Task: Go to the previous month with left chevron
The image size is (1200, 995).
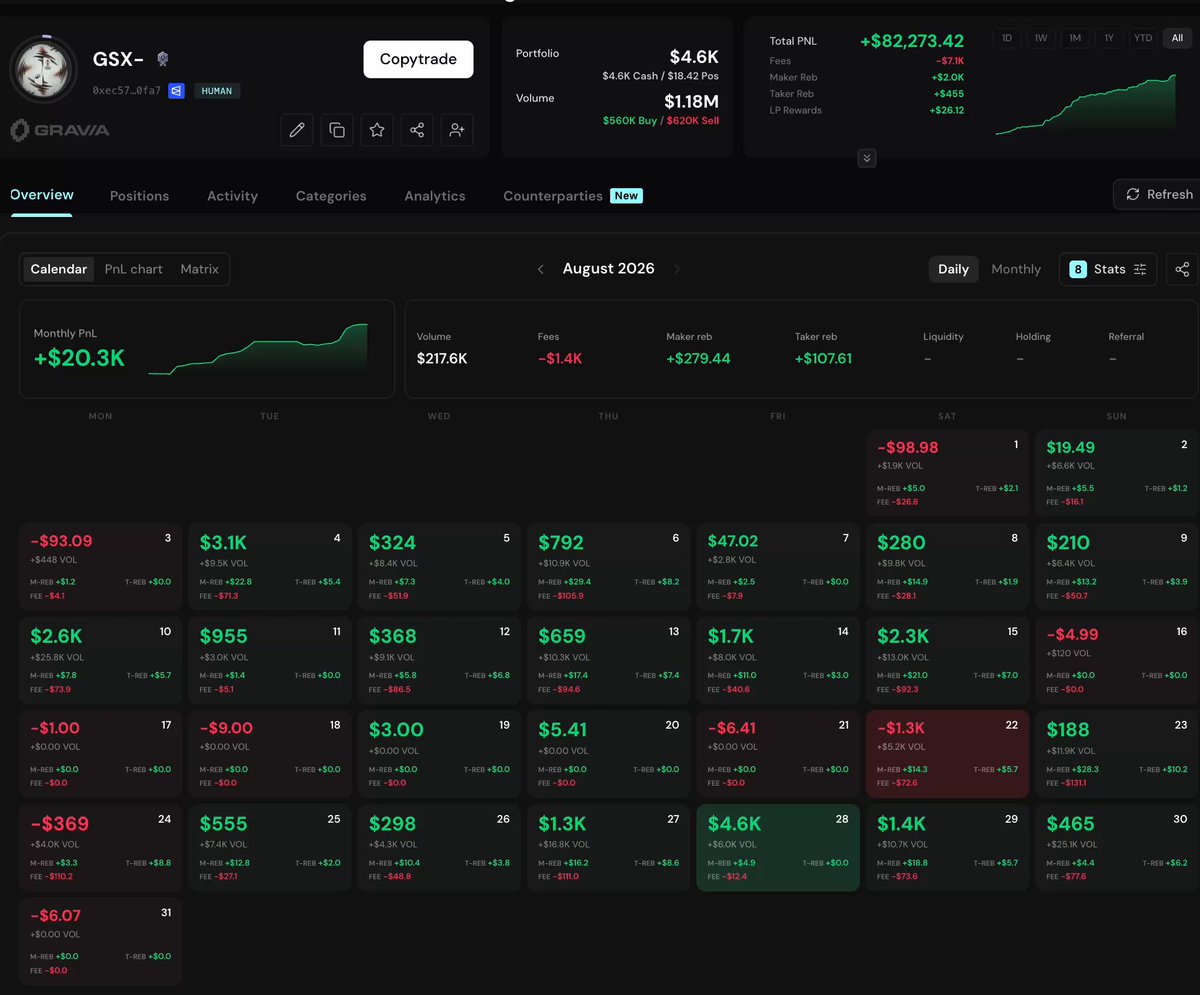Action: (541, 269)
